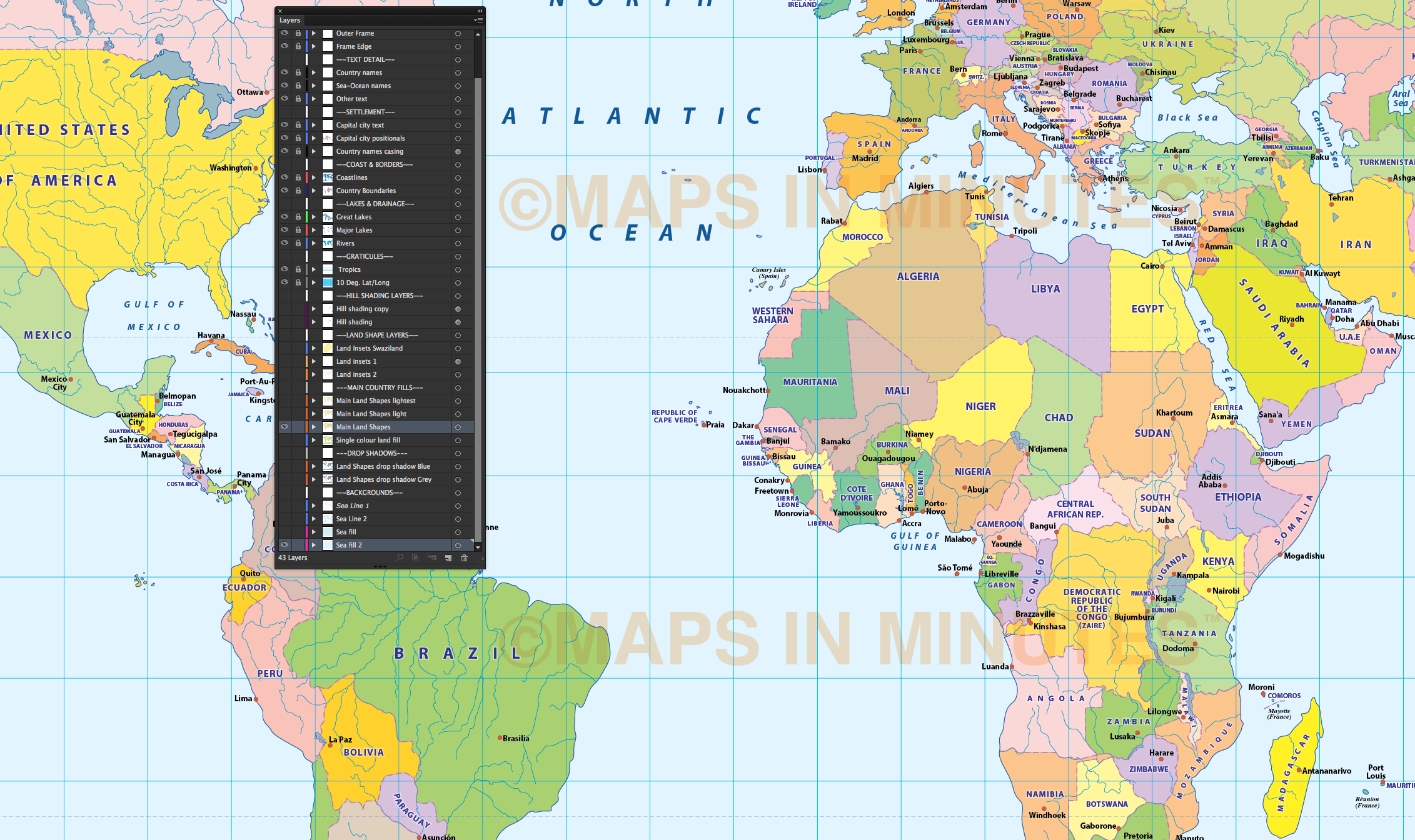Click the Create New Sublayer icon
The height and width of the screenshot is (840, 1415).
432,557
